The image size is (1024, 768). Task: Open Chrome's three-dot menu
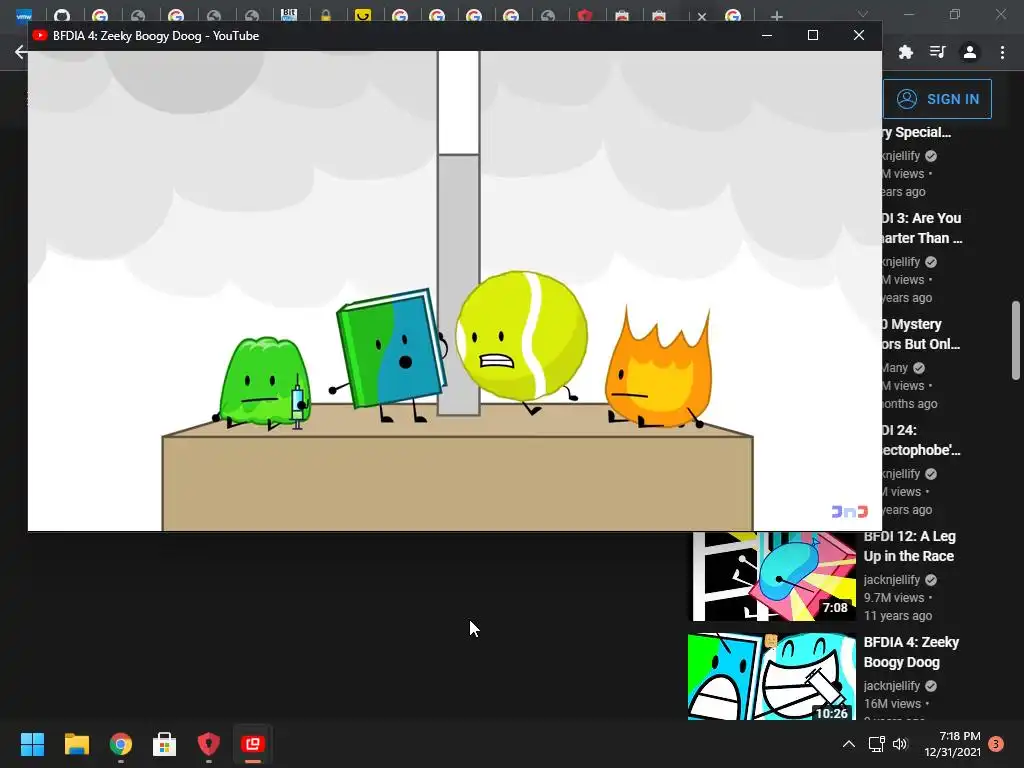(1002, 52)
